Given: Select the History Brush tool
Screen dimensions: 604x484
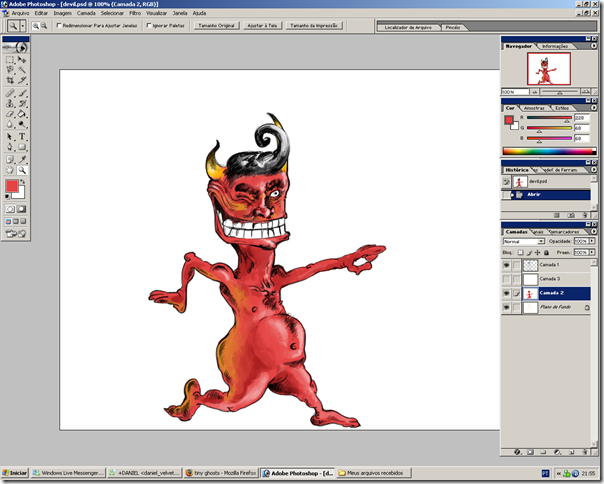Looking at the screenshot, I should (22, 103).
